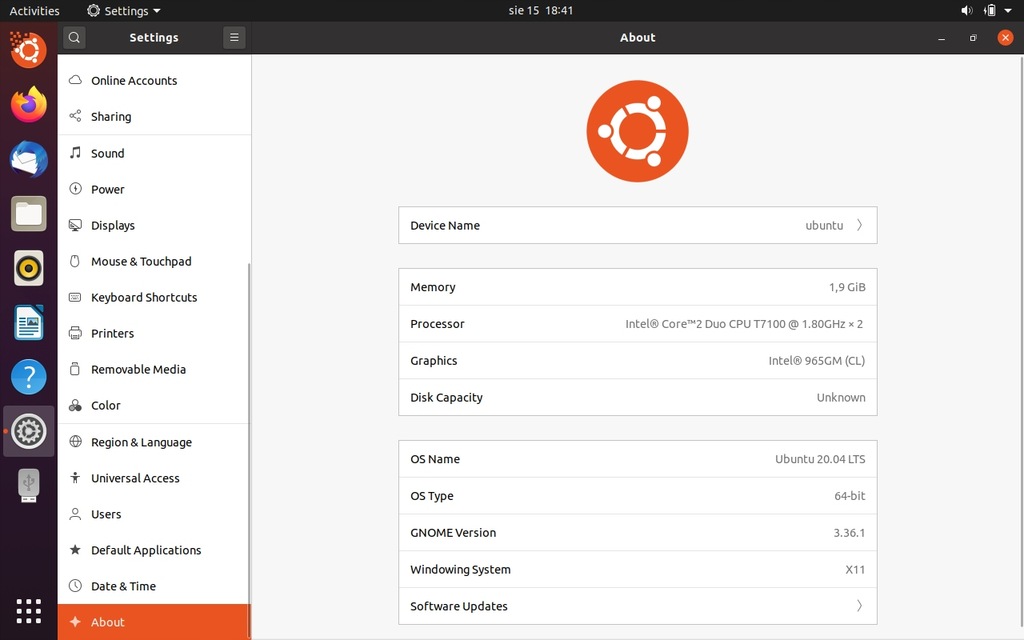The width and height of the screenshot is (1024, 640).
Task: Click the GNOME Version value 3.36.1
Action: pos(849,533)
